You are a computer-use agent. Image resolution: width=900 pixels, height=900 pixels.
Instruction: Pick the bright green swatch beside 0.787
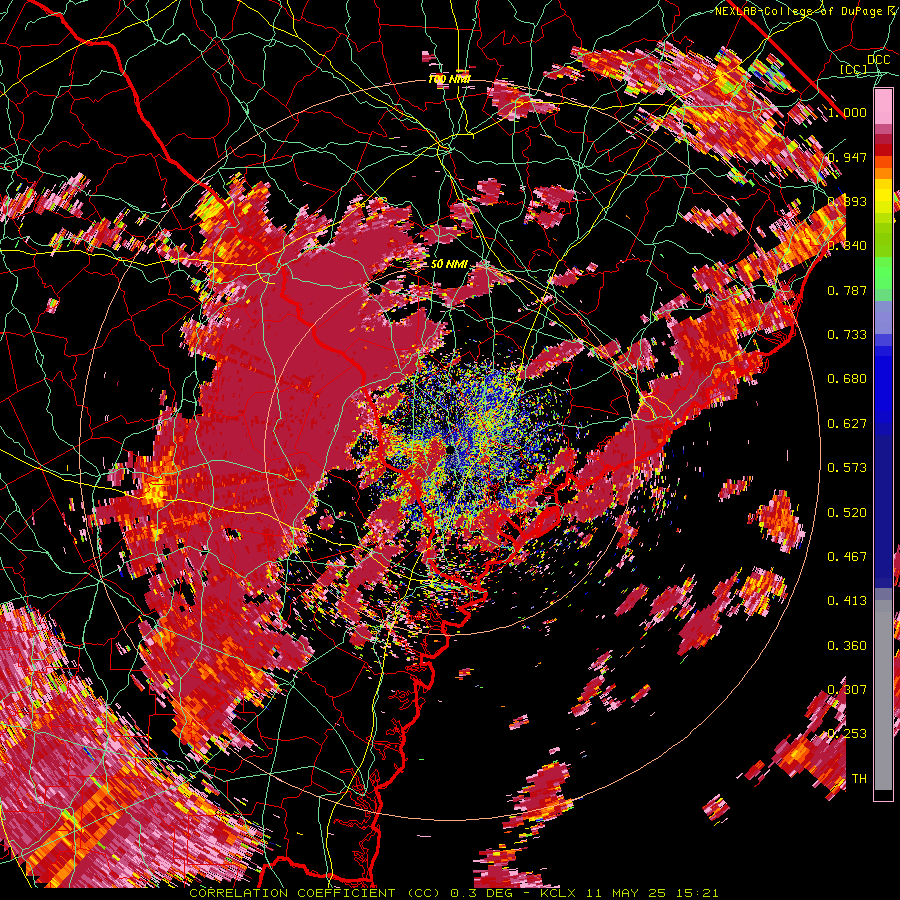[x=883, y=278]
